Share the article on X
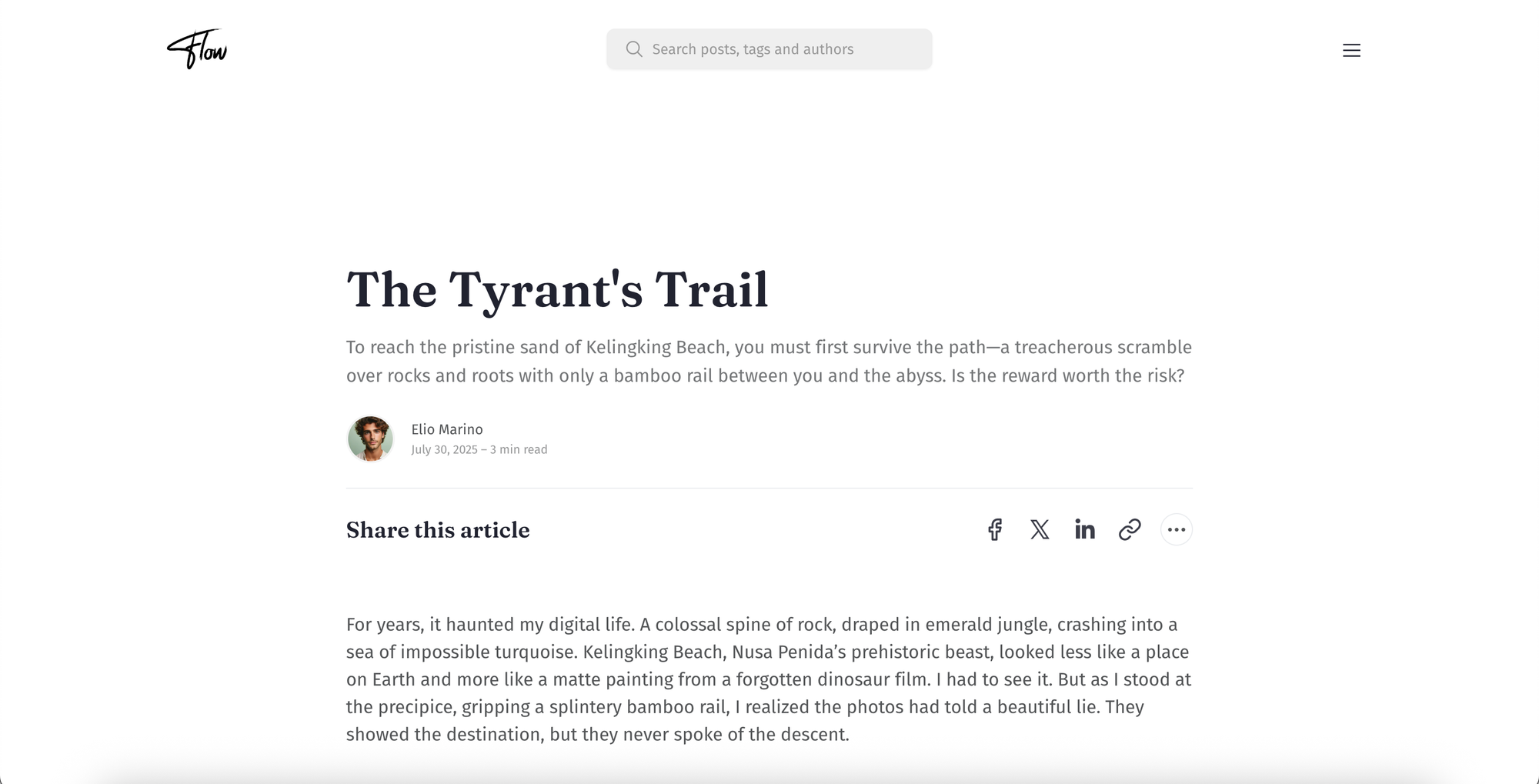 [x=1040, y=529]
